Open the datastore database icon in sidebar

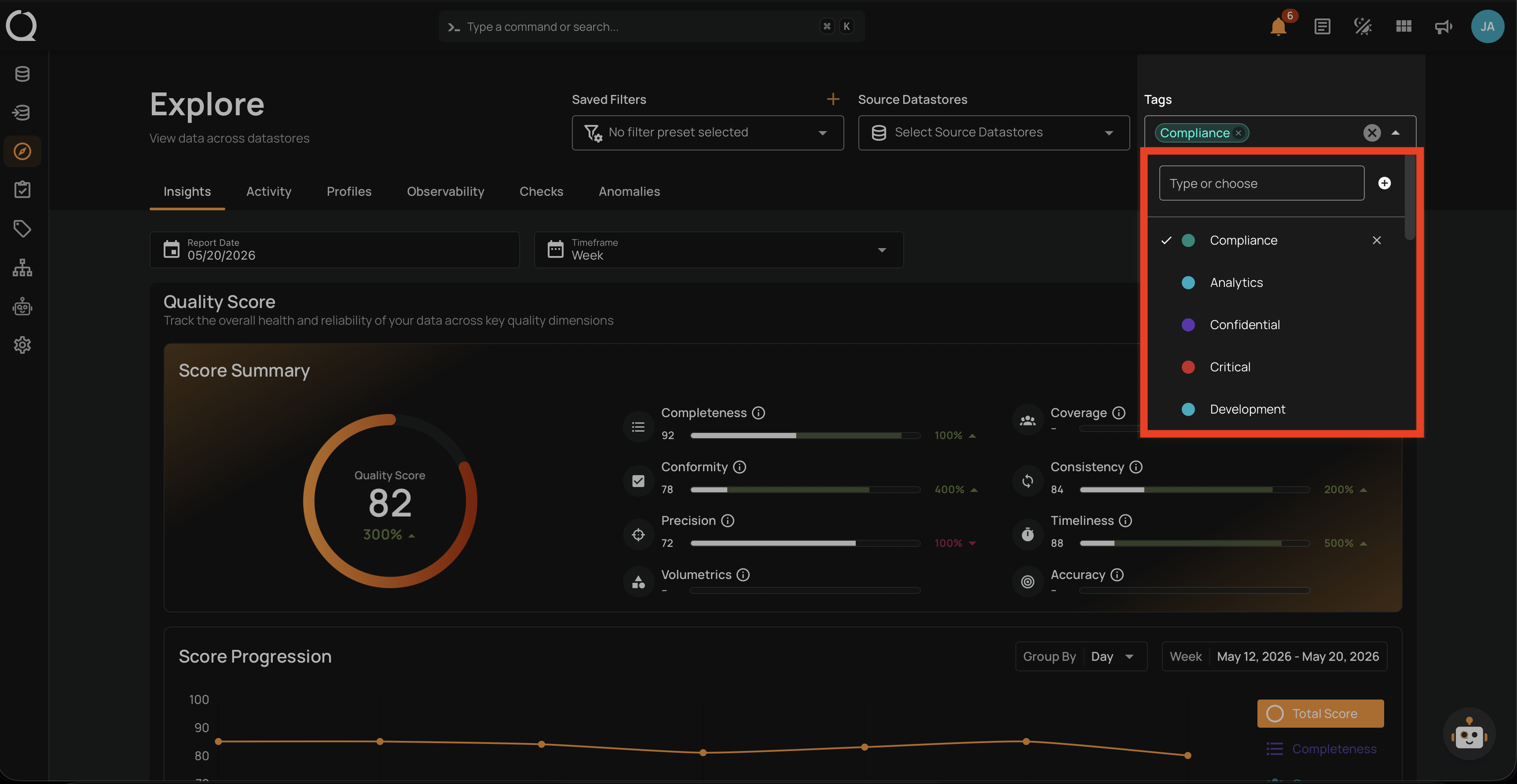tap(22, 74)
